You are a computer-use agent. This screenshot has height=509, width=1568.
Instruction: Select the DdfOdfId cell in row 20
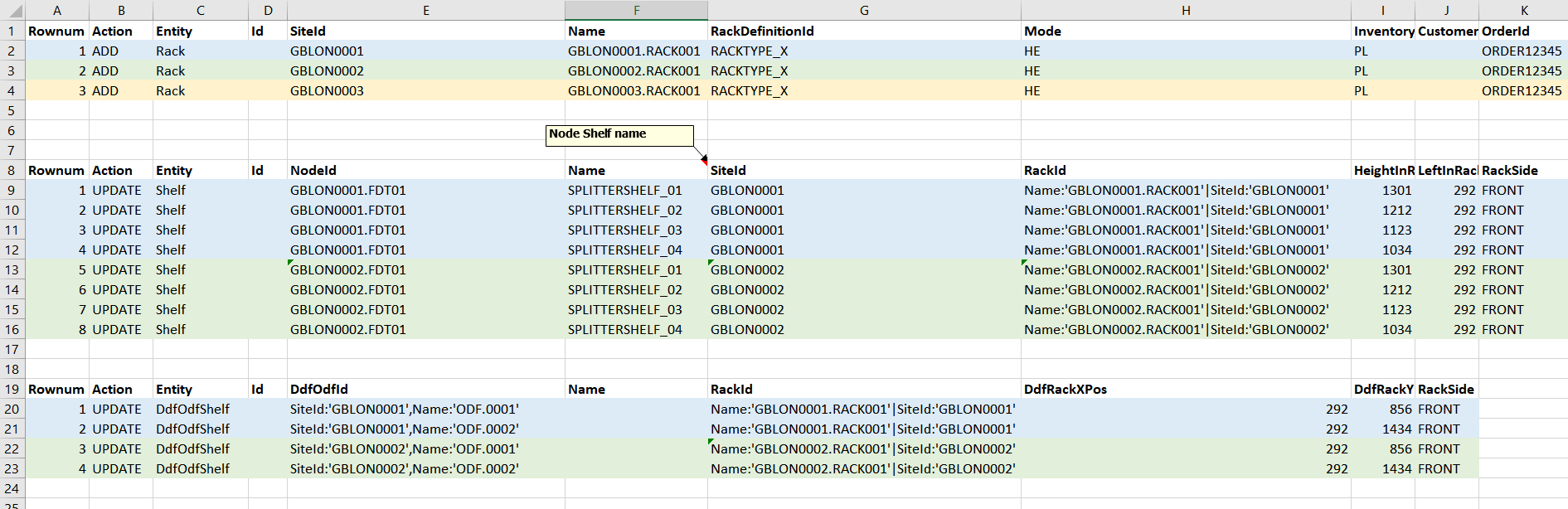tap(426, 409)
